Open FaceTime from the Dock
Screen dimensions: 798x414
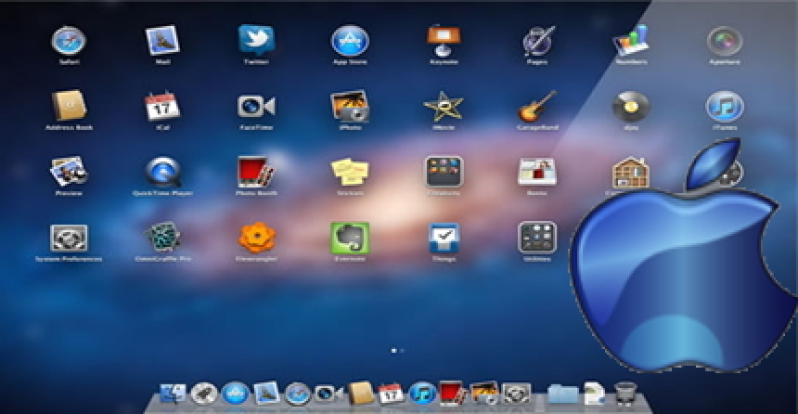point(329,393)
